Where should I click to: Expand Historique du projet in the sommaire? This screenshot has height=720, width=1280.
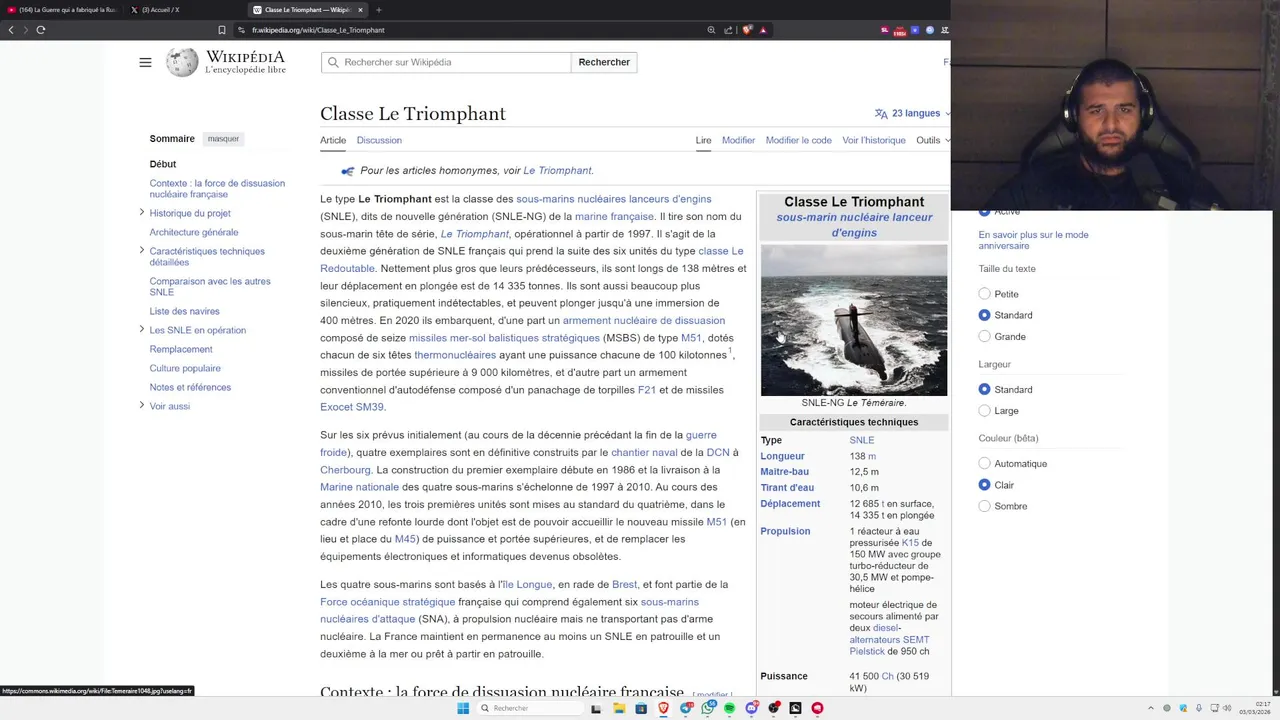(x=141, y=212)
